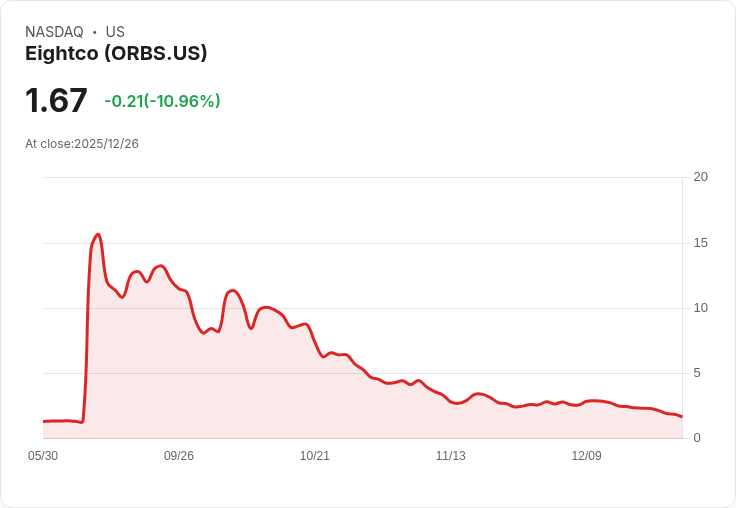Click the 12/09 date label

pyautogui.click(x=586, y=456)
